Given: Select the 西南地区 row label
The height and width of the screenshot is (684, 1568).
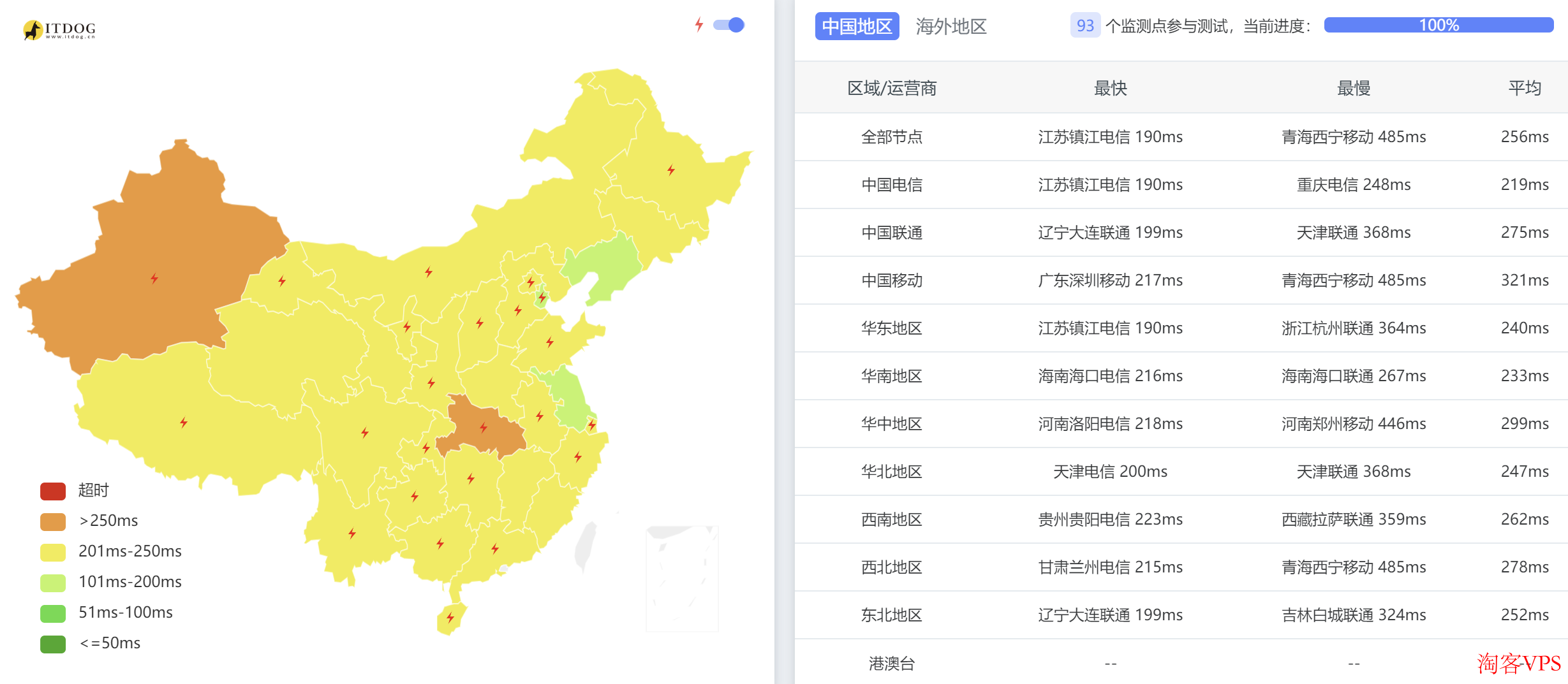Looking at the screenshot, I should [892, 519].
